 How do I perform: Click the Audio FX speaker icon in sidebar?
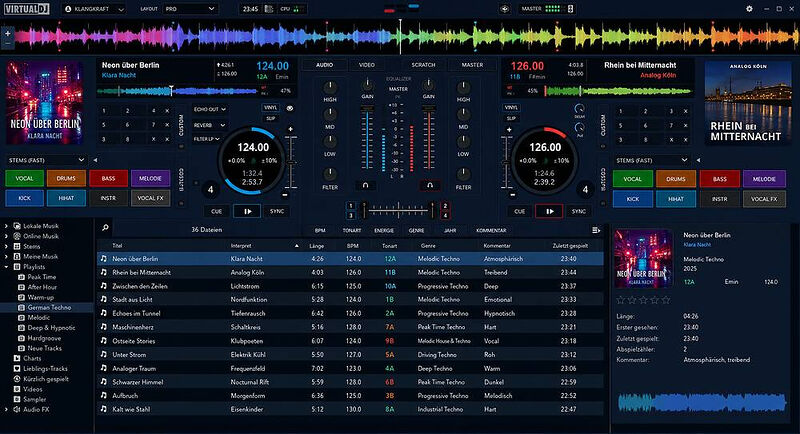[x=17, y=410]
